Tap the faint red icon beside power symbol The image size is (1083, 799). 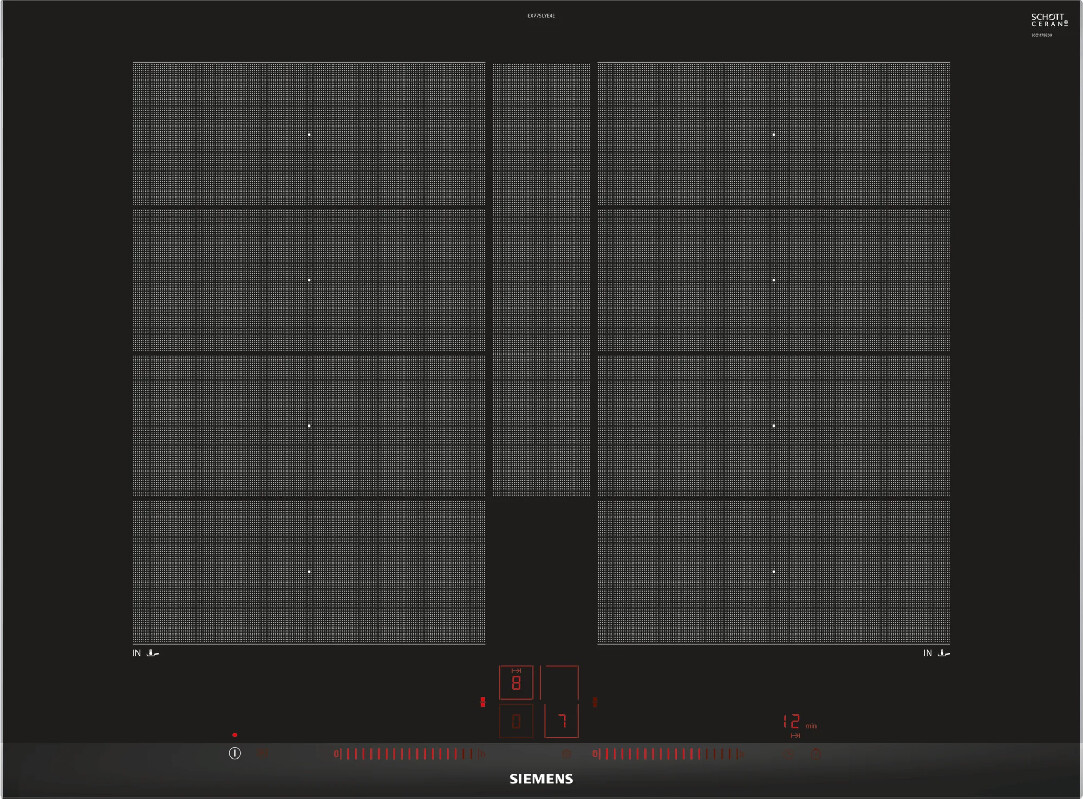(264, 754)
